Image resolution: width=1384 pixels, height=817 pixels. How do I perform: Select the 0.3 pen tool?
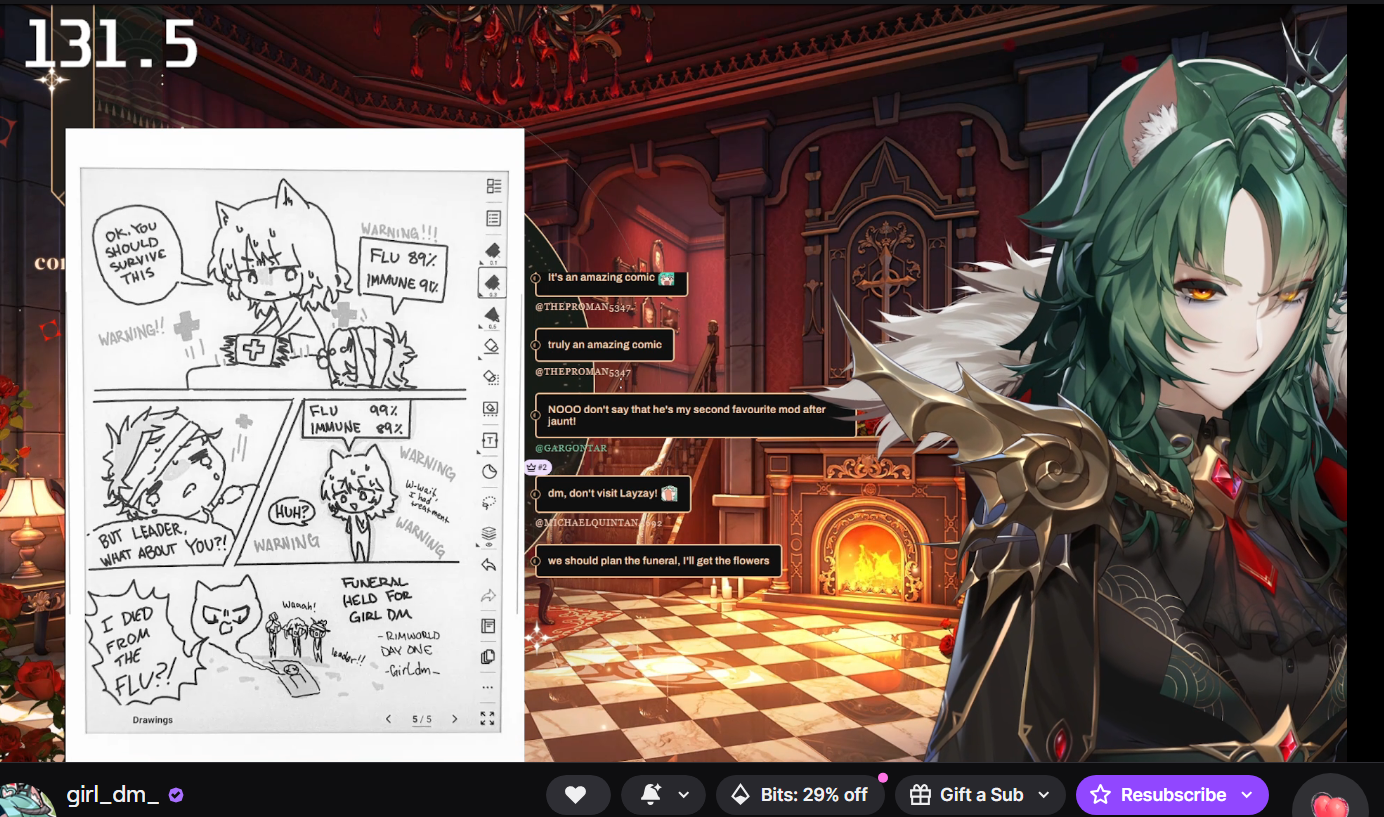point(492,284)
